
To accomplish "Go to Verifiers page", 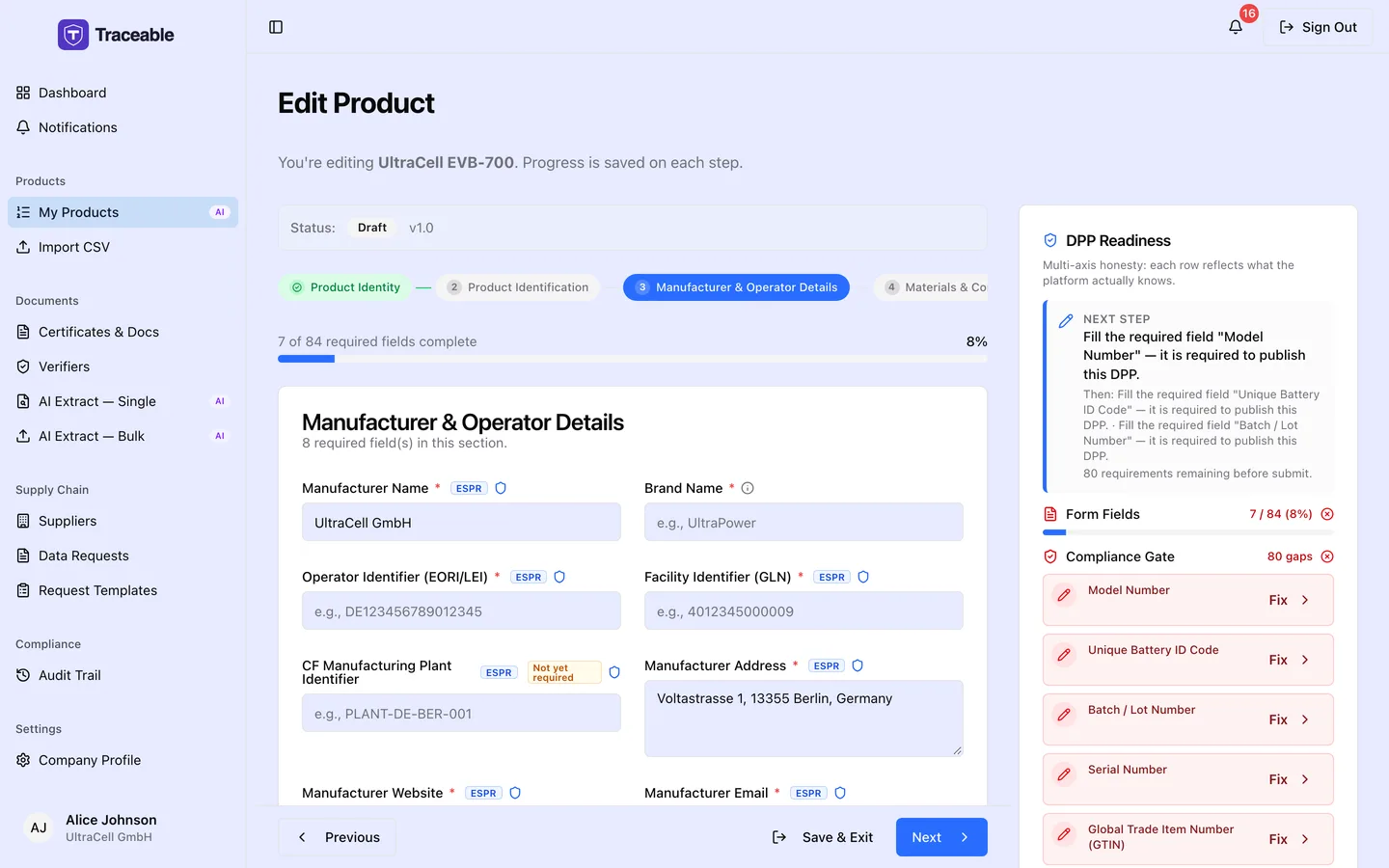I will click(123, 366).
